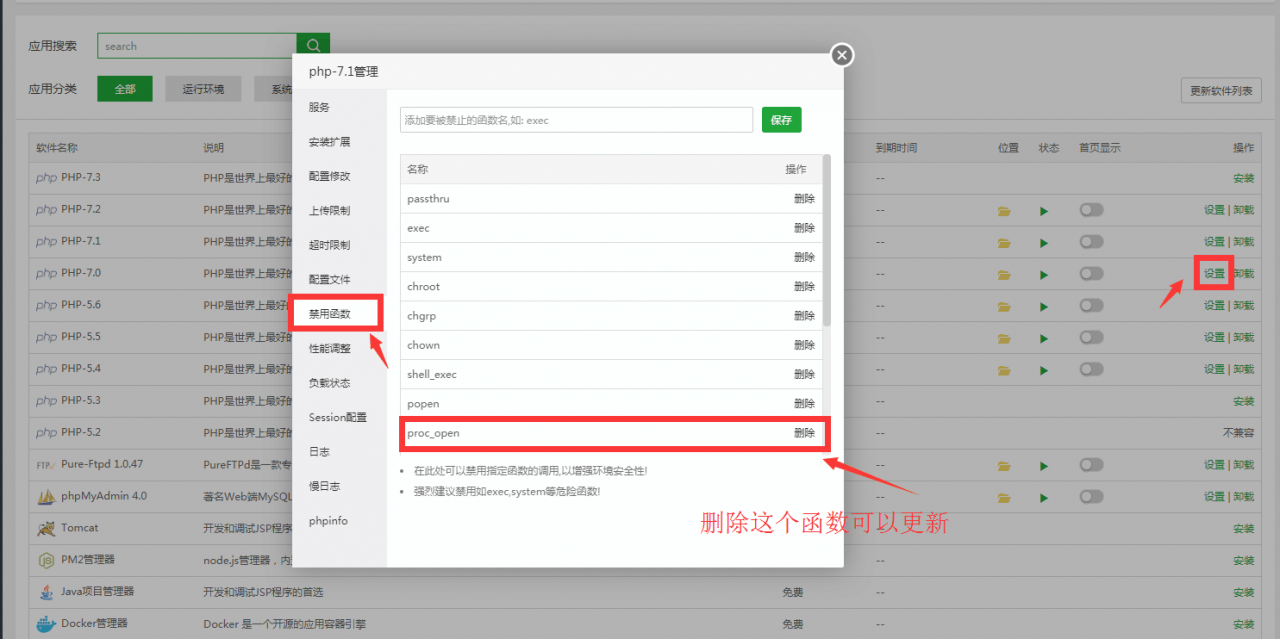This screenshot has width=1280, height=639.
Task: Open 负载状态 tab in the dialog
Action: pos(339,383)
